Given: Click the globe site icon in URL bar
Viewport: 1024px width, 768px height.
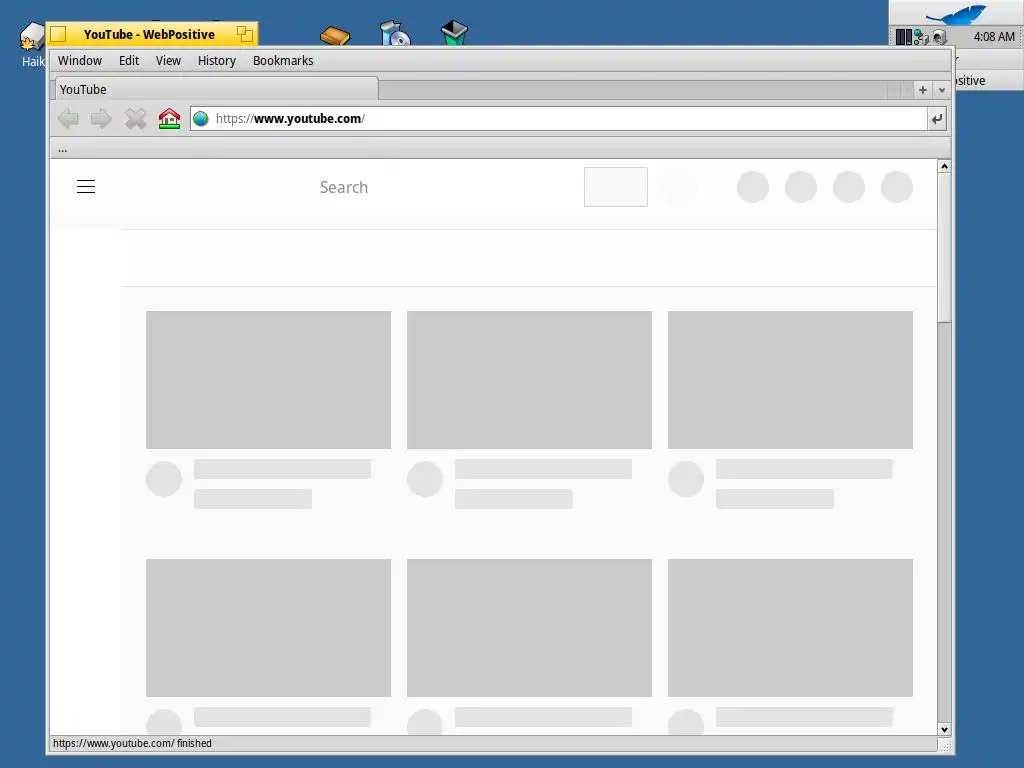Looking at the screenshot, I should coord(201,119).
